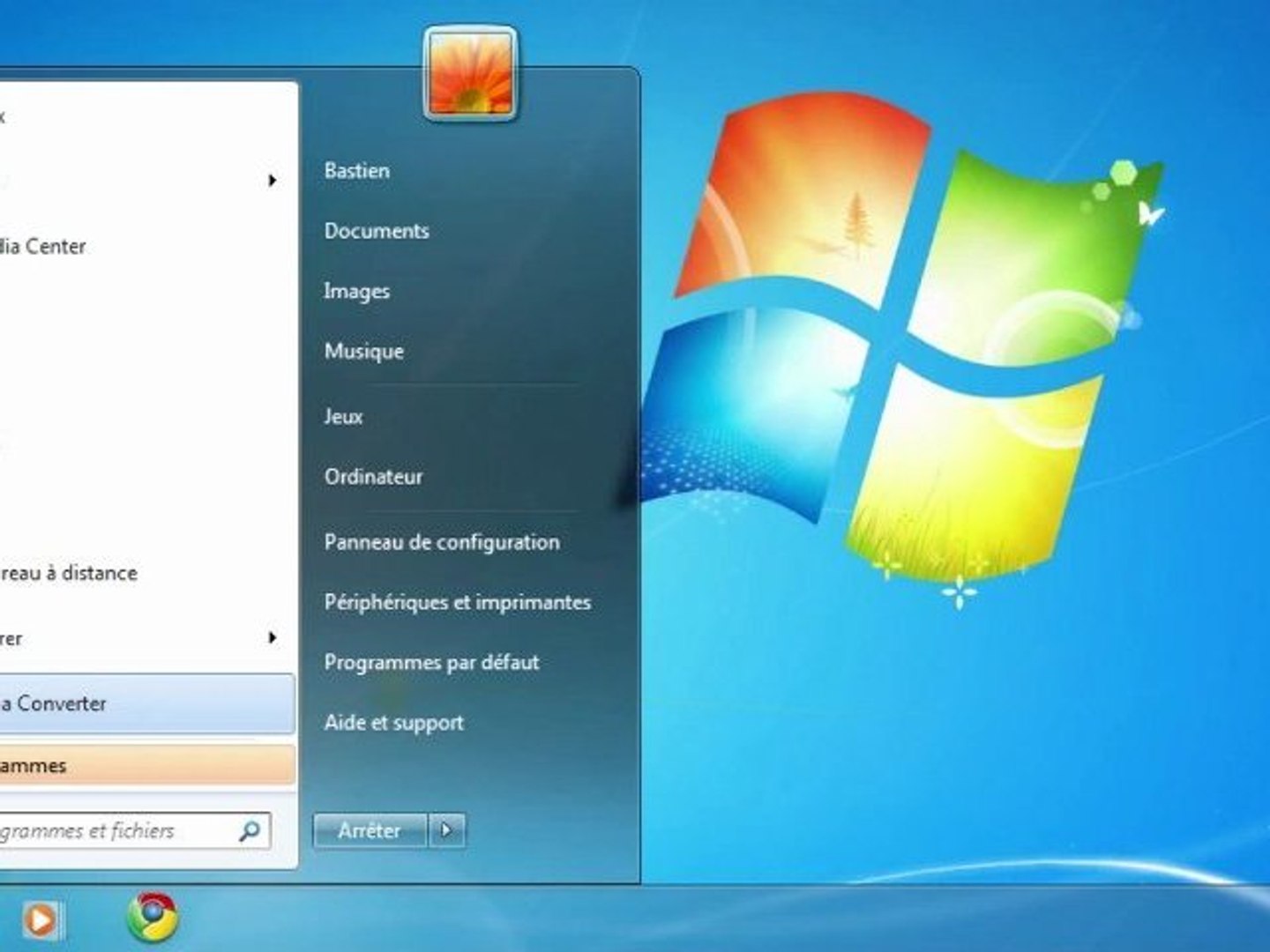Click the magnifier icon in the search box
This screenshot has width=1270, height=952.
pyautogui.click(x=250, y=830)
